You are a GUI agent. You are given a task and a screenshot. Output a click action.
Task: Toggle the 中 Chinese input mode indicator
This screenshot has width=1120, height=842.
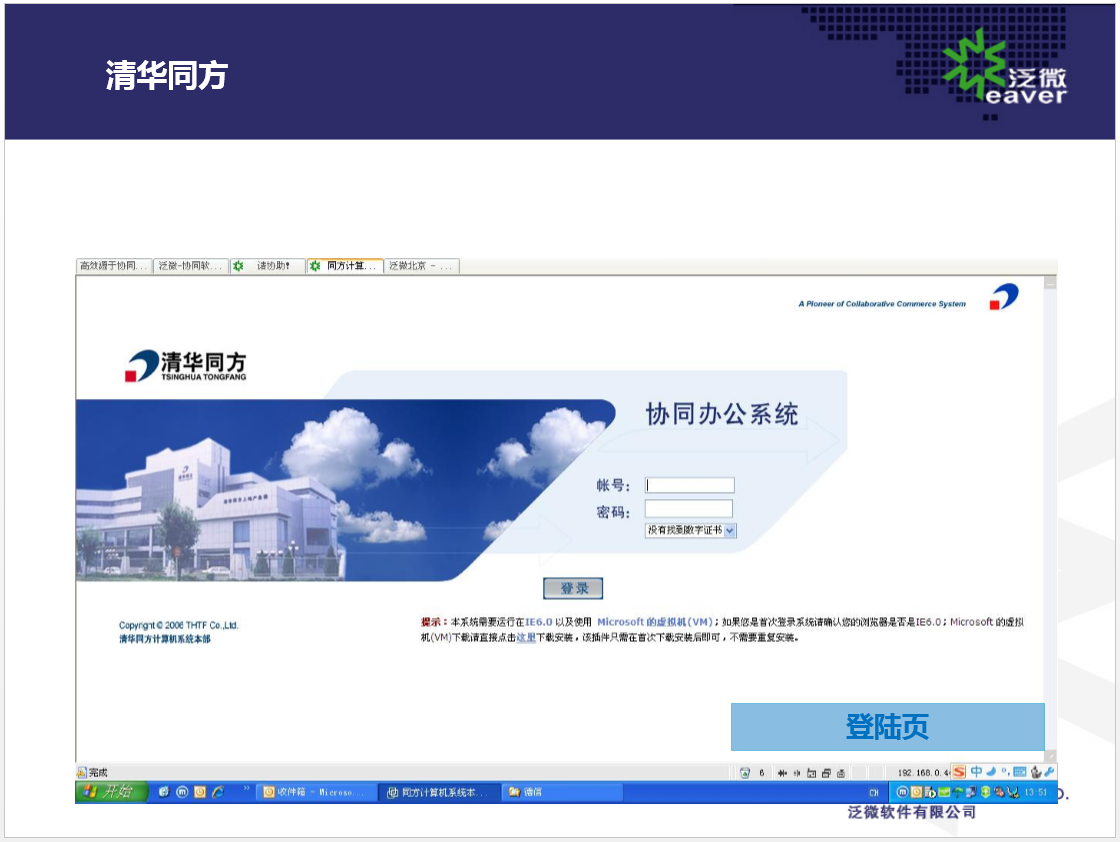976,771
